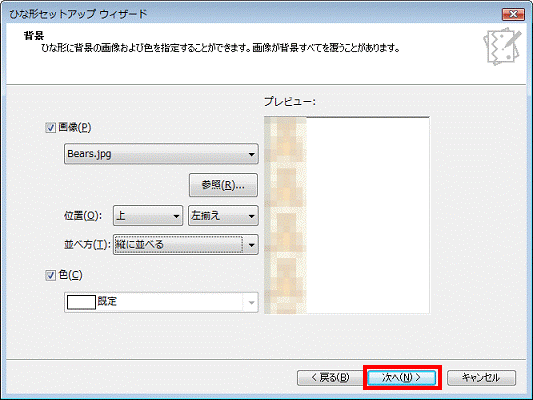Click the bear pattern strip in preview
The image size is (533, 400).
(286, 215)
